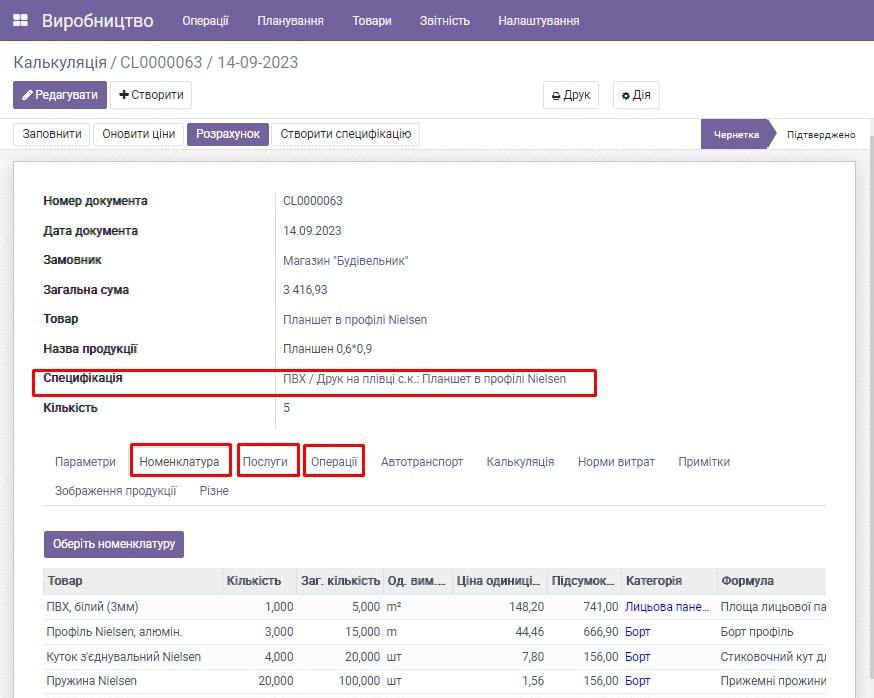Switch to the Різне tab
This screenshot has width=874, height=698.
214,491
